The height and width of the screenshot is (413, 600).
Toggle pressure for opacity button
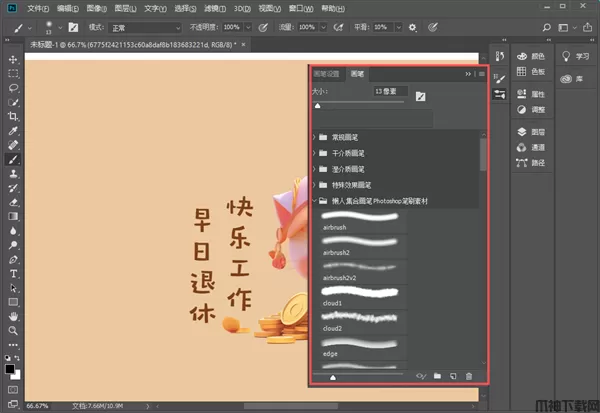tap(263, 27)
